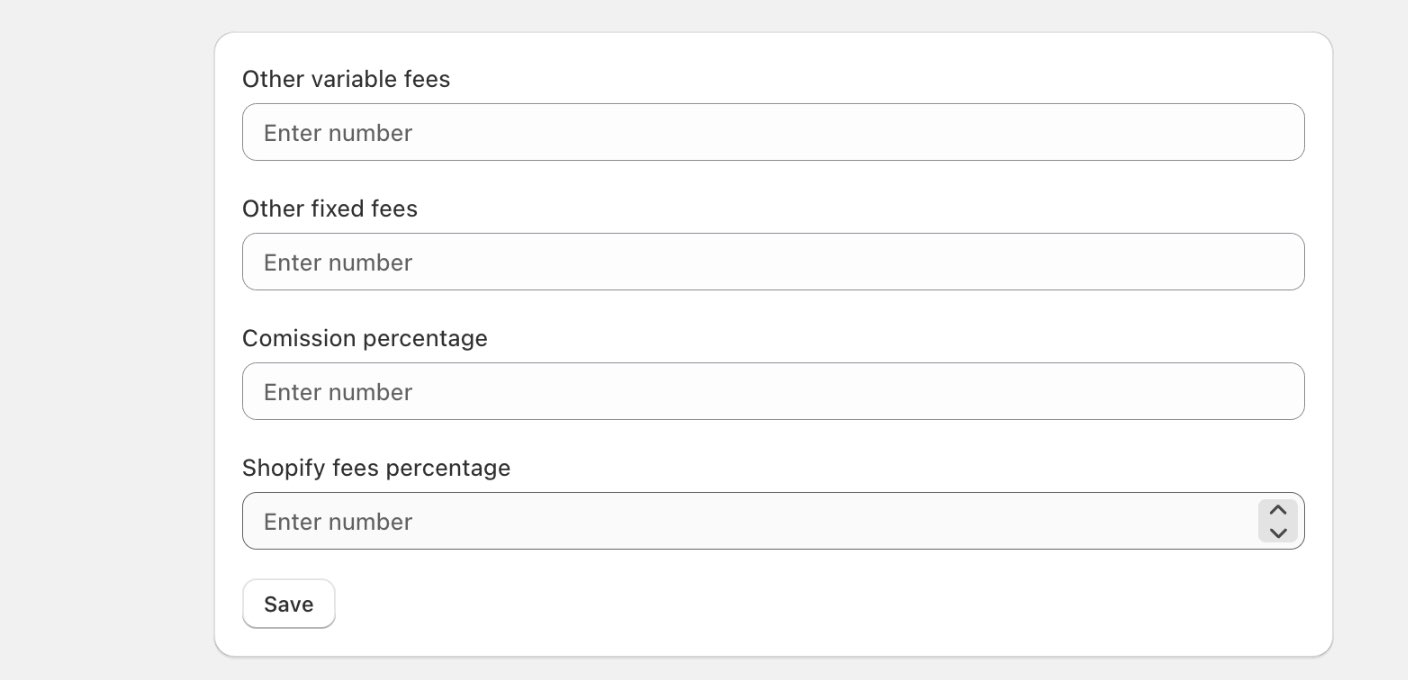1408x680 pixels.
Task: Focus the Other fixed fees input field
Action: 773,262
